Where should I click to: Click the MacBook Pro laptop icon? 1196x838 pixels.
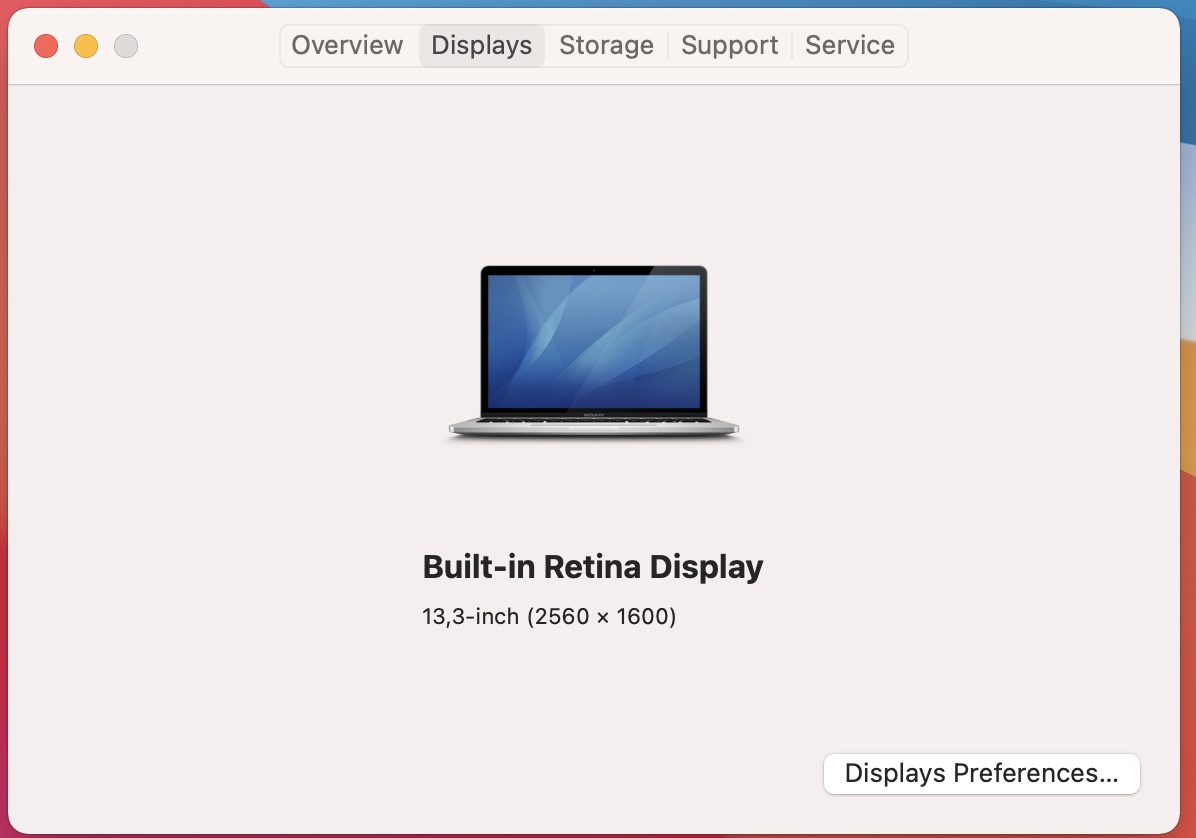[594, 350]
